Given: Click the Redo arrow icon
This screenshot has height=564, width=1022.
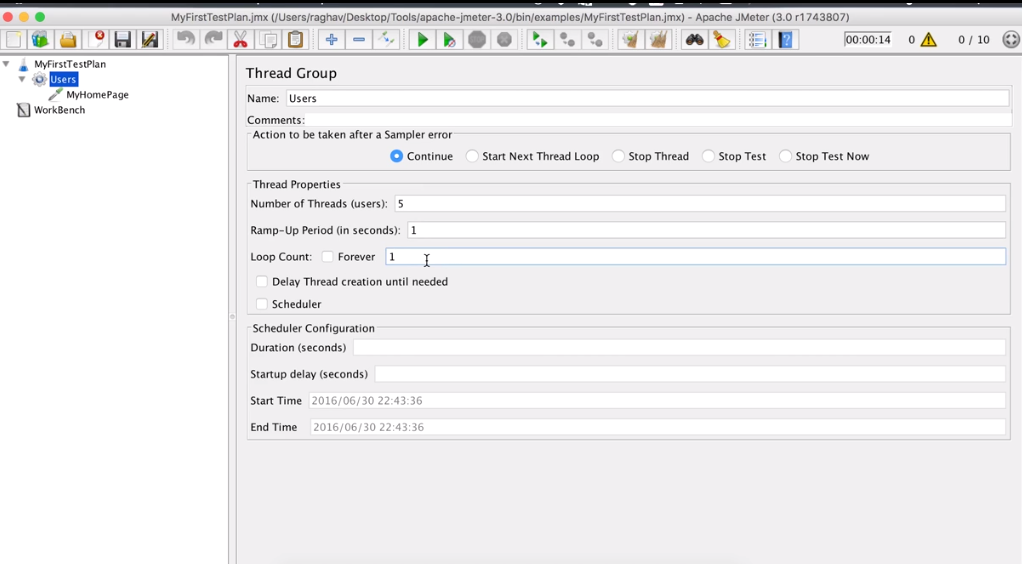Looking at the screenshot, I should pos(213,40).
